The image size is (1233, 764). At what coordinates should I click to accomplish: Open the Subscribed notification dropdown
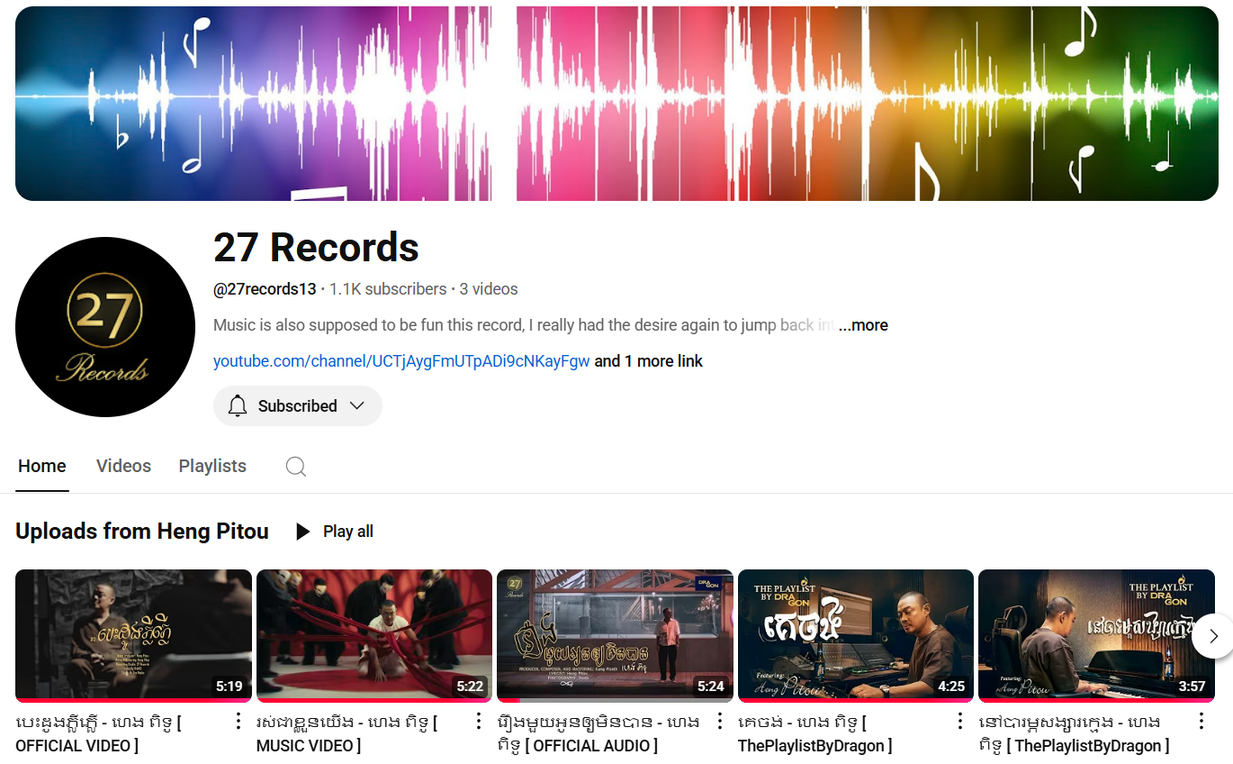click(297, 406)
